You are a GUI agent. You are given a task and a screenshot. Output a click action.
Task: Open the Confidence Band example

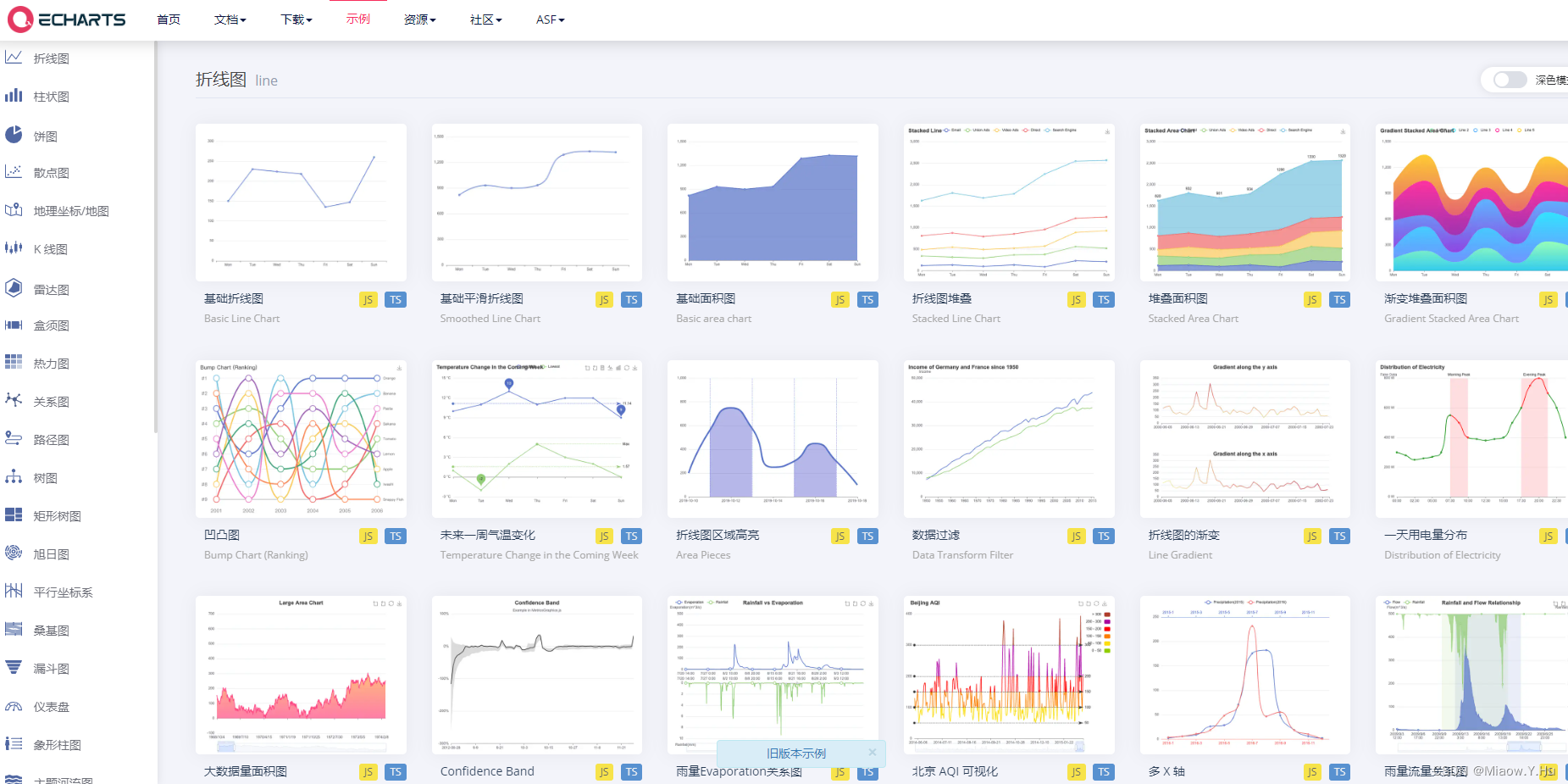[x=536, y=674]
